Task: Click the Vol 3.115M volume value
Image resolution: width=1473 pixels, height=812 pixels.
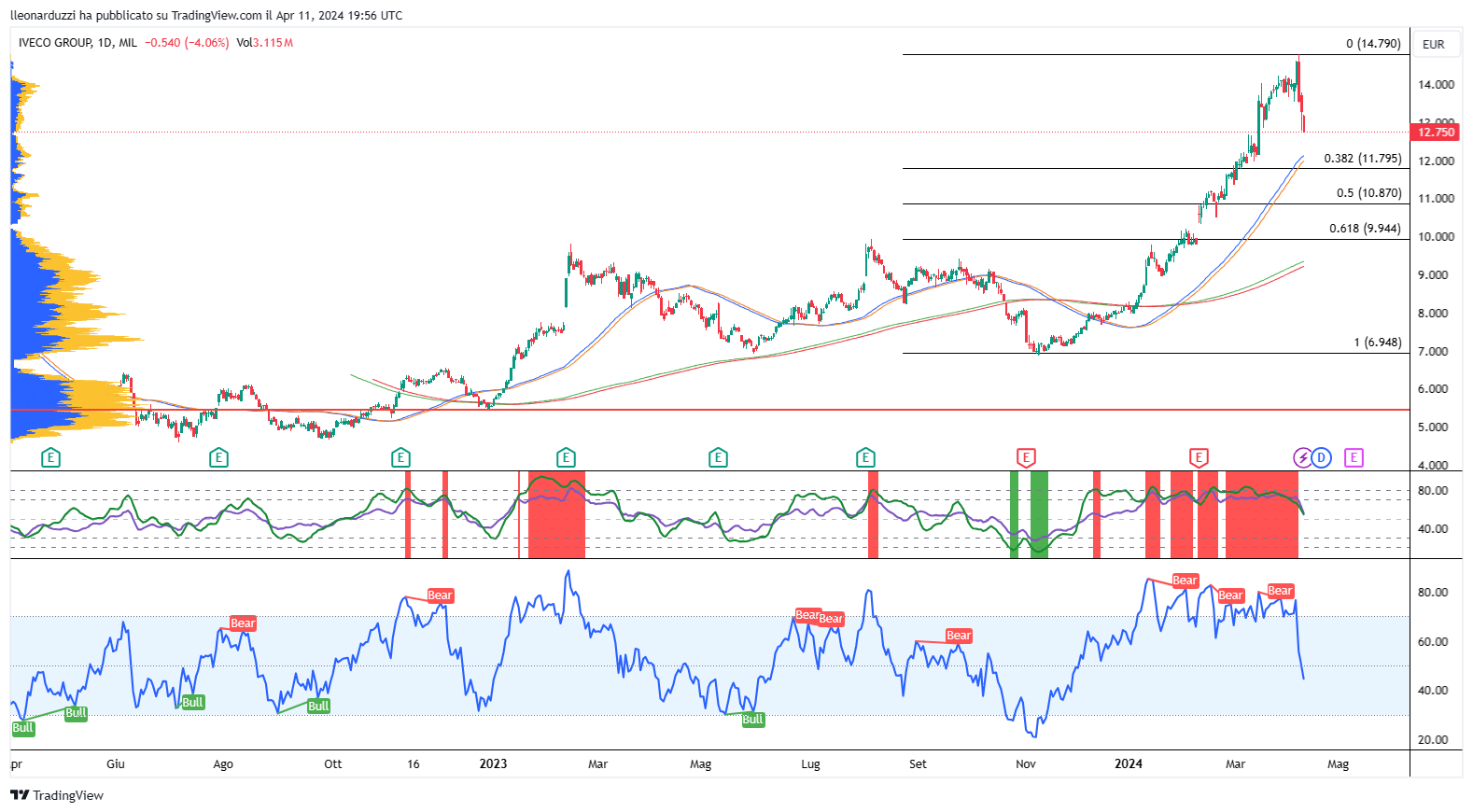Action: tap(264, 43)
